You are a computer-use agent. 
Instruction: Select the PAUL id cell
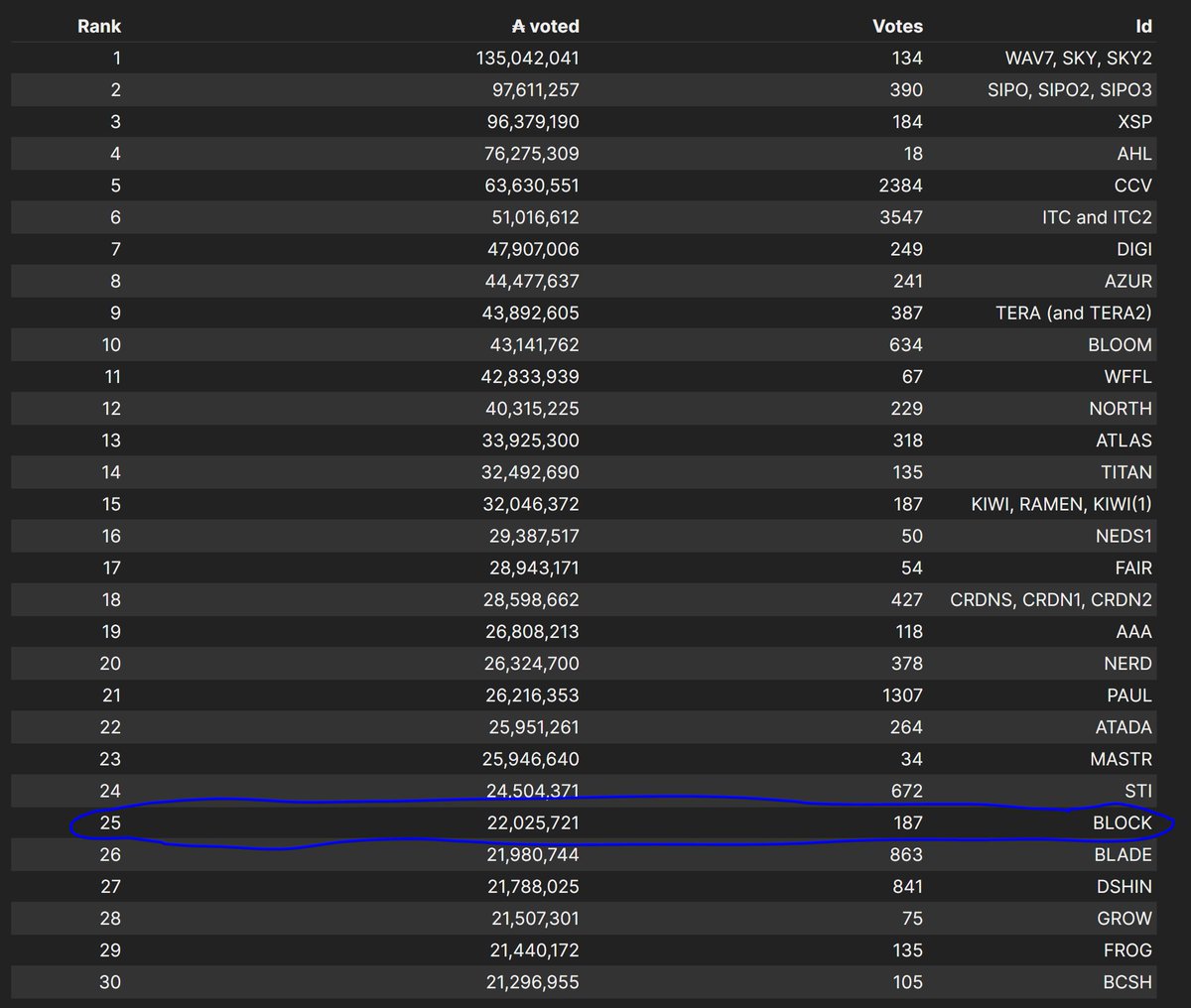[x=1129, y=693]
